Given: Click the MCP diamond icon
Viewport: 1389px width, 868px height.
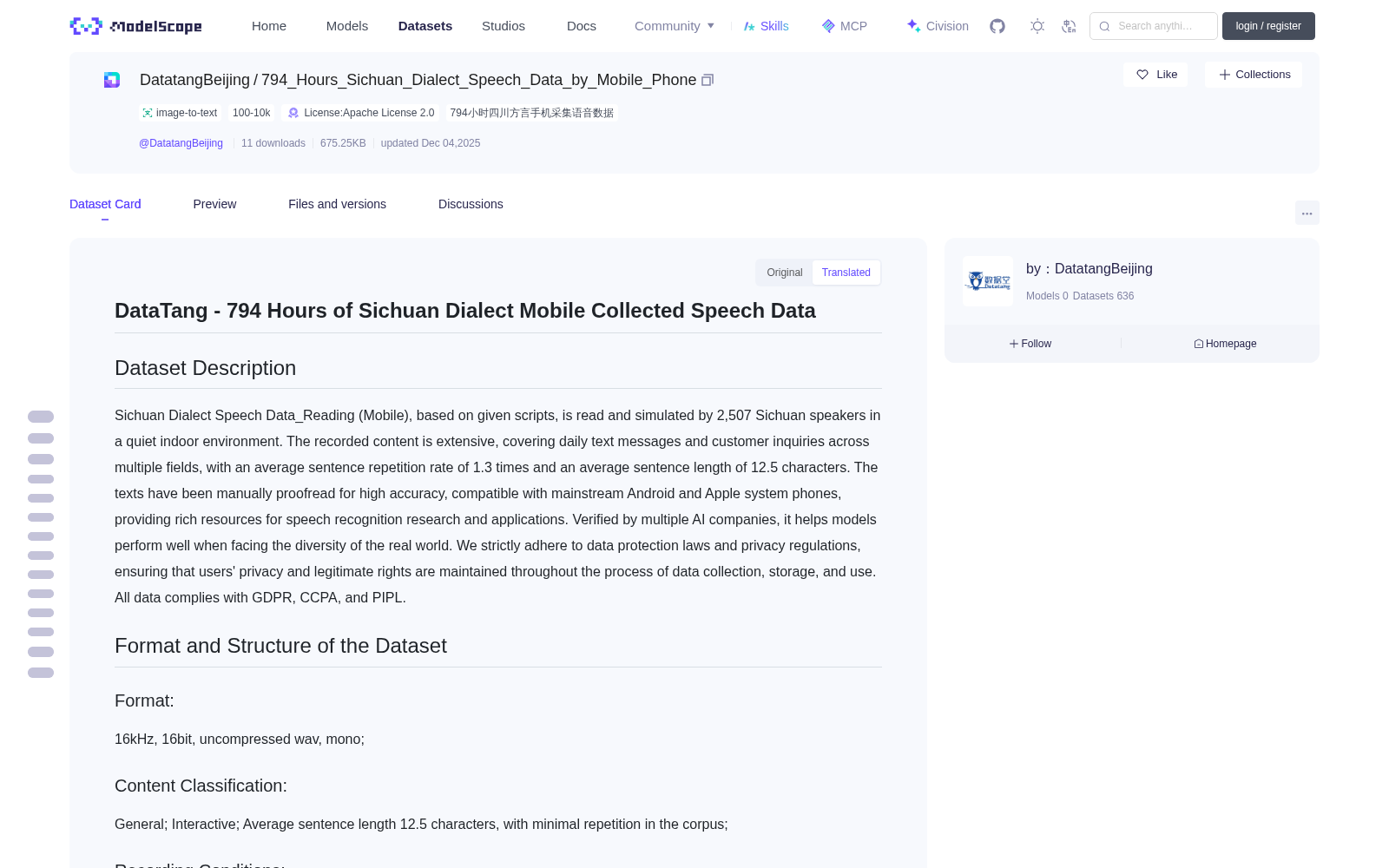Looking at the screenshot, I should coord(828,26).
